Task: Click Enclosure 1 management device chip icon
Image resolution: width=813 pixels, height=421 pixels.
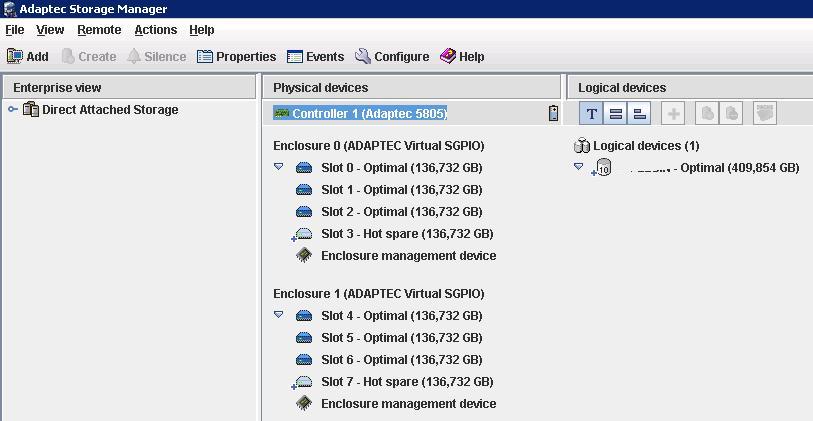Action: [x=304, y=404]
